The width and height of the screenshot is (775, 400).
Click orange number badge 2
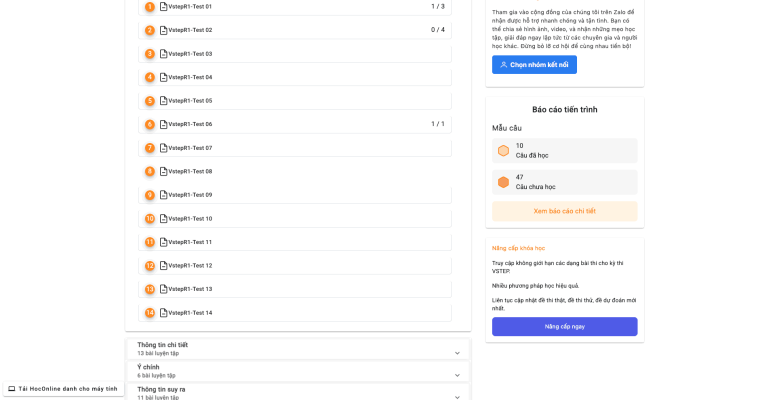150,30
